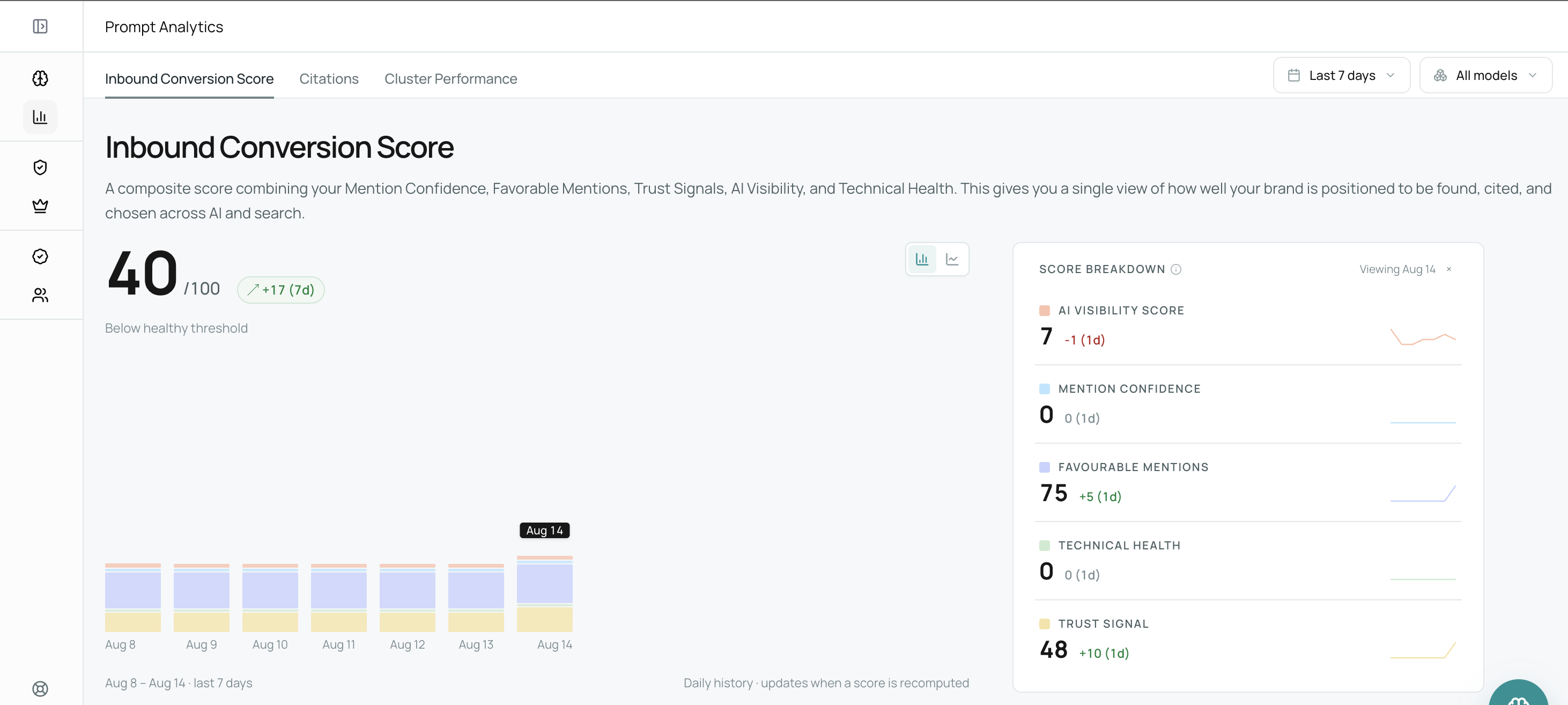Select the bar chart analytics sidebar icon
The image size is (1568, 705).
40,117
